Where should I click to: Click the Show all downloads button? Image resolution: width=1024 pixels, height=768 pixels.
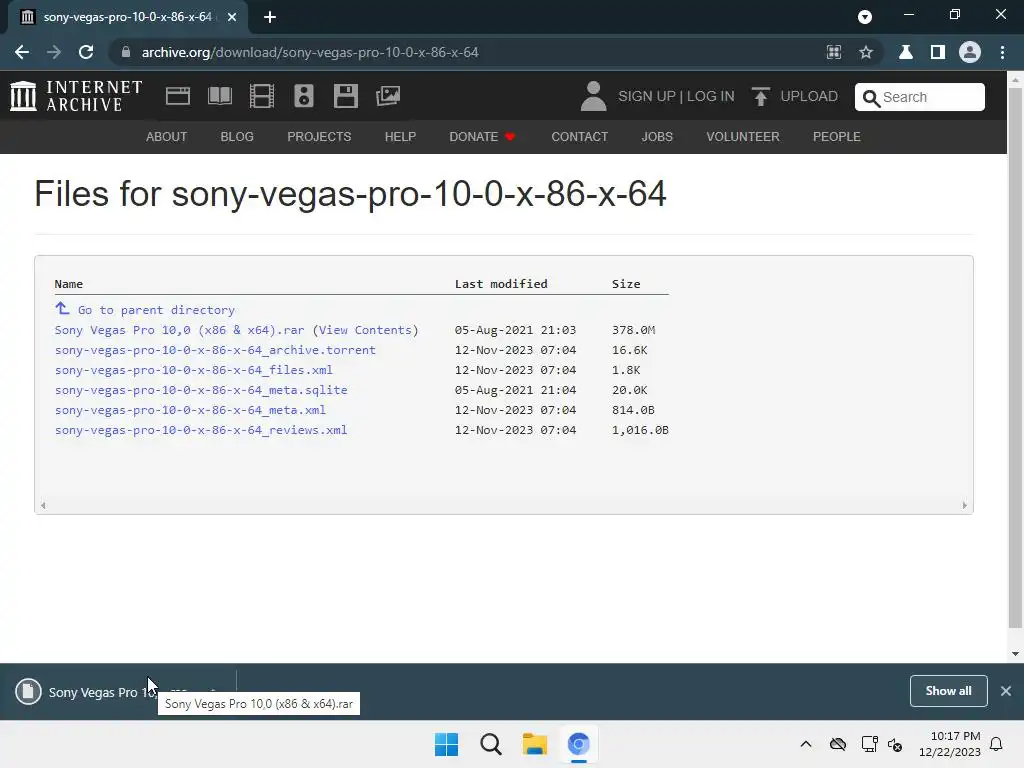click(948, 691)
